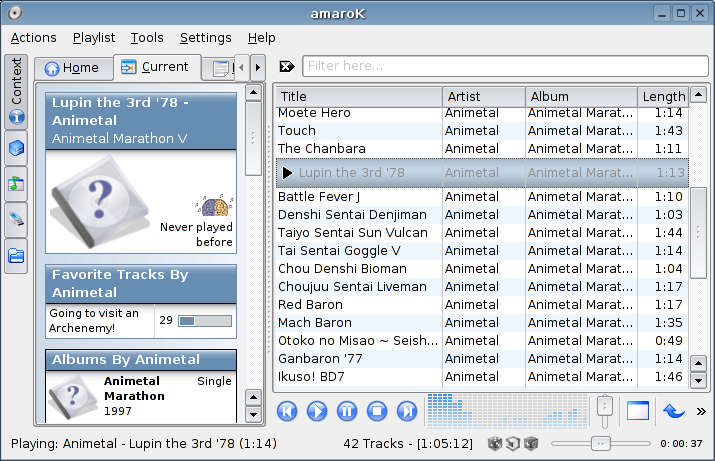This screenshot has height=461, width=715.
Task: Stop playback button
Action: pyautogui.click(x=377, y=411)
